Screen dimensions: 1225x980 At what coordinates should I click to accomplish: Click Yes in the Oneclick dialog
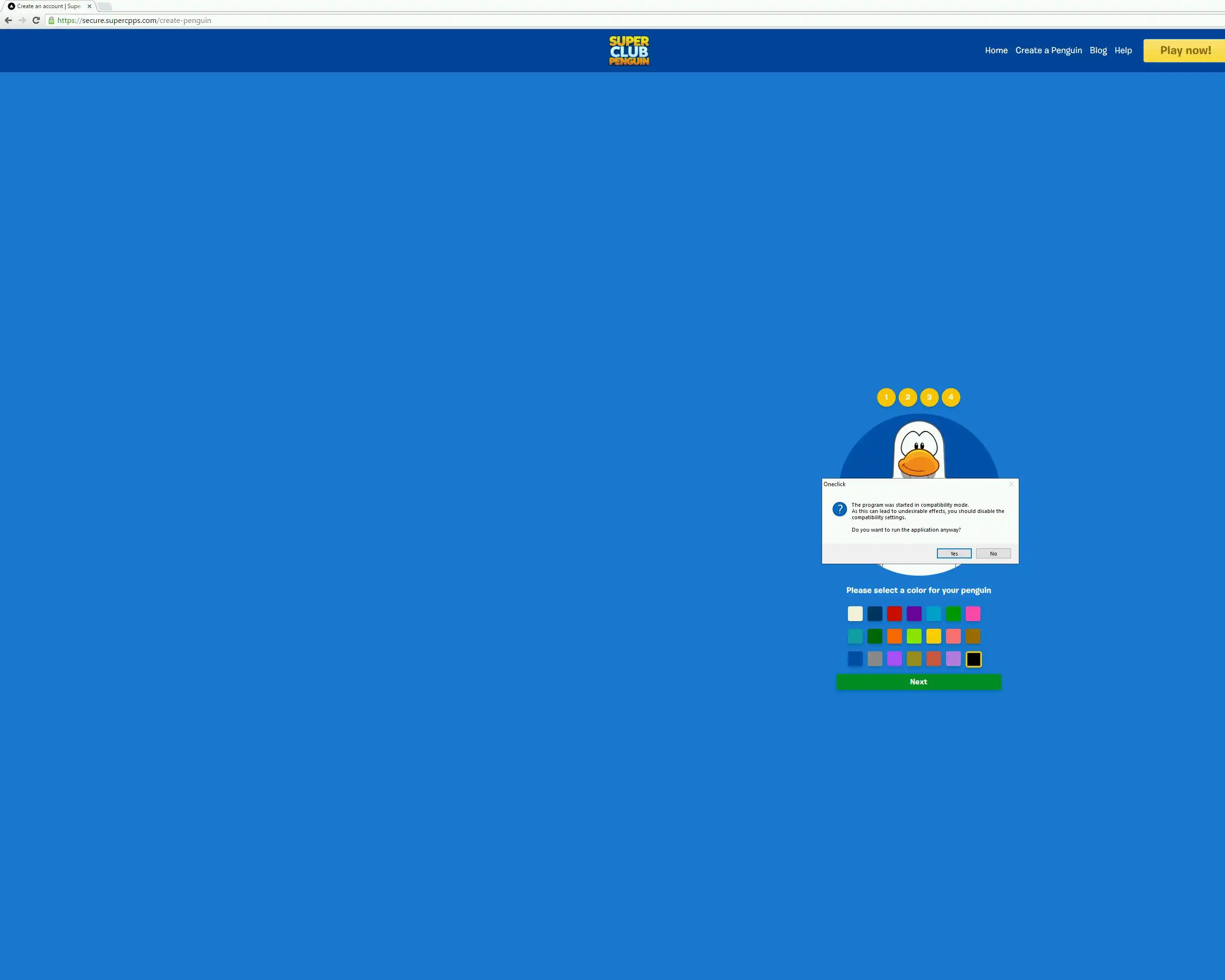pos(954,553)
